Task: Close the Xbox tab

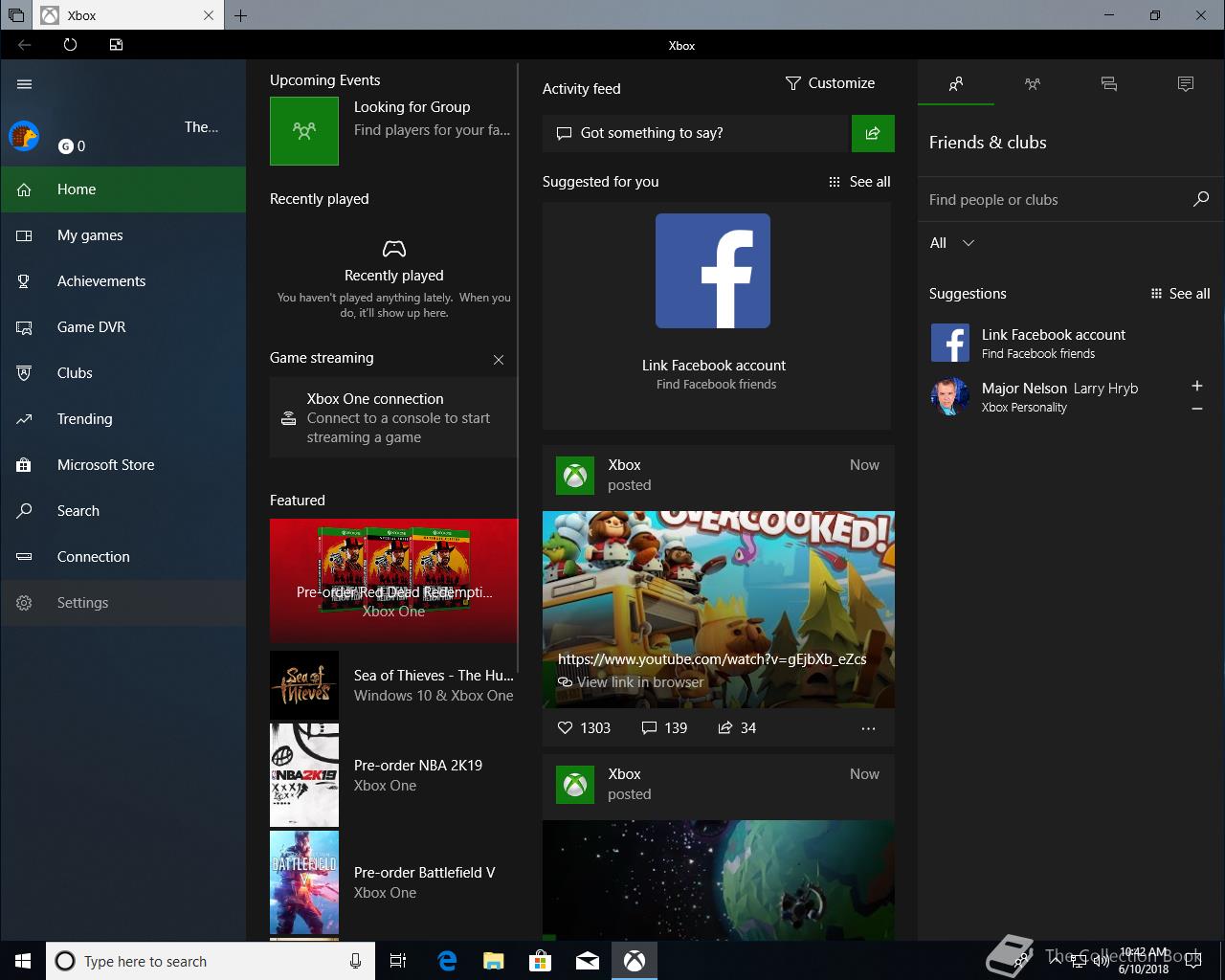Action: coord(209,15)
